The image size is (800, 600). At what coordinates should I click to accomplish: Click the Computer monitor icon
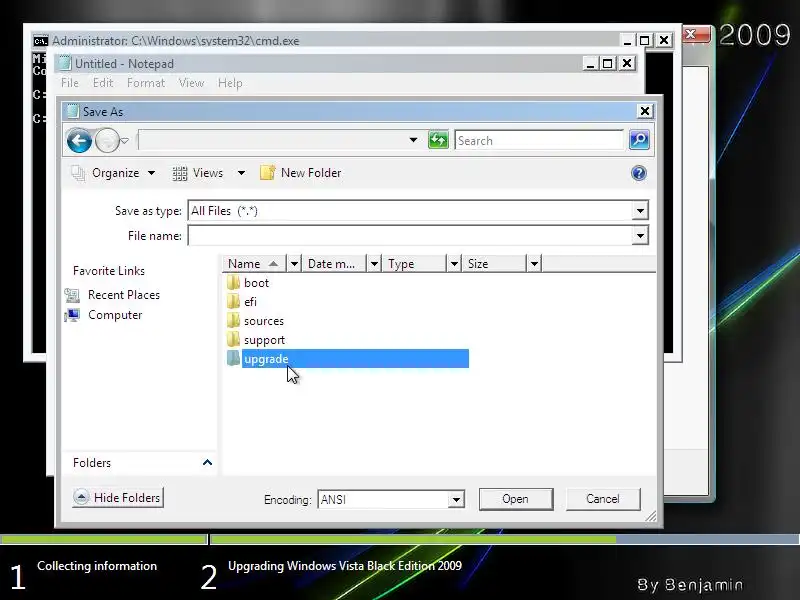(72, 315)
